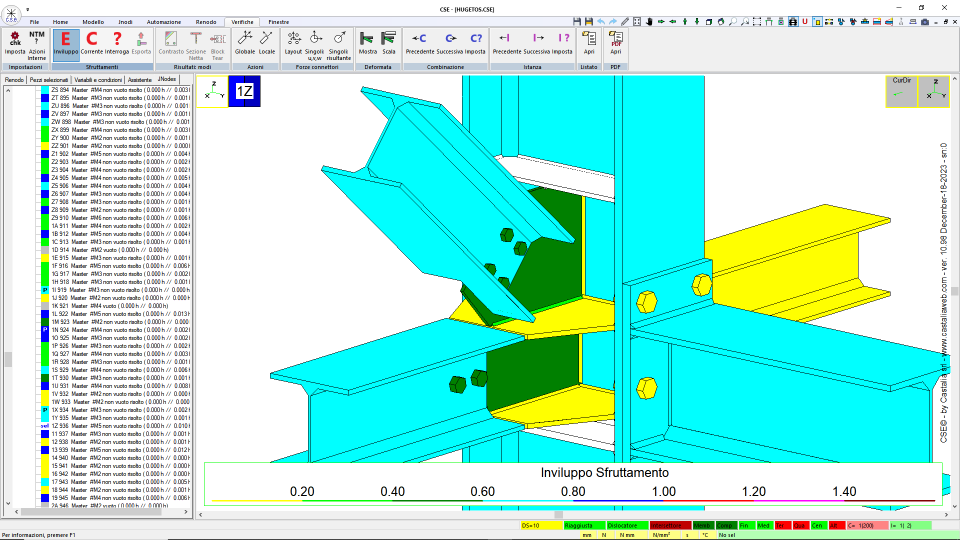Image resolution: width=960 pixels, height=540 pixels.
Task: Open connector forces Layout
Action: [293, 43]
